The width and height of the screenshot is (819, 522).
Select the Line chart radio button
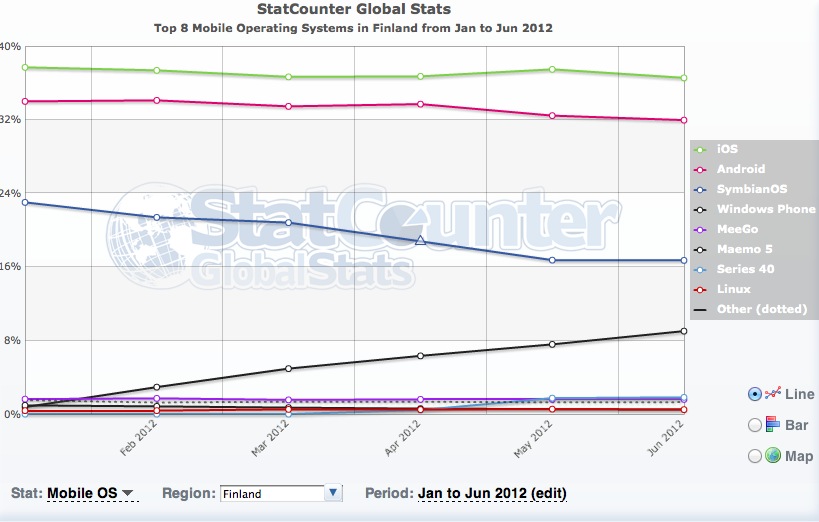coord(755,394)
